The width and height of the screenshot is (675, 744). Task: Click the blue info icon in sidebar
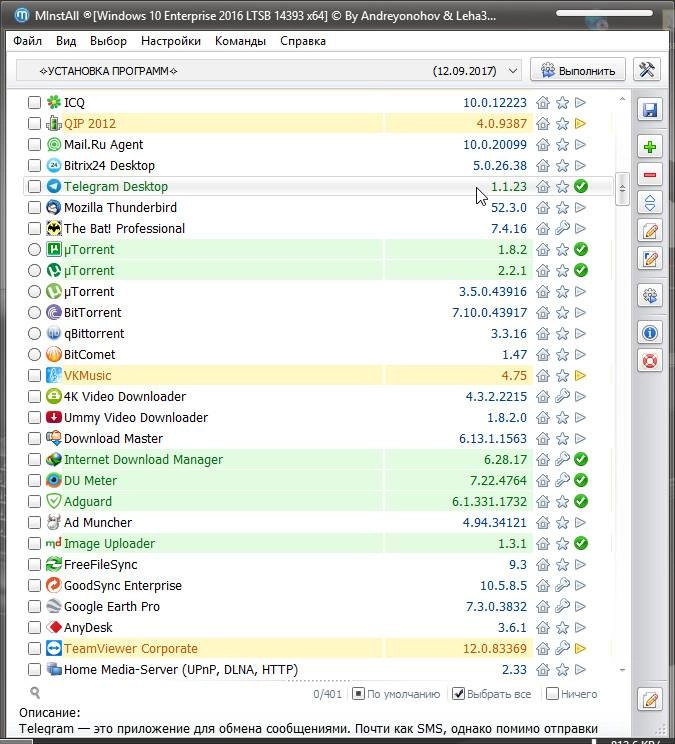[x=649, y=333]
